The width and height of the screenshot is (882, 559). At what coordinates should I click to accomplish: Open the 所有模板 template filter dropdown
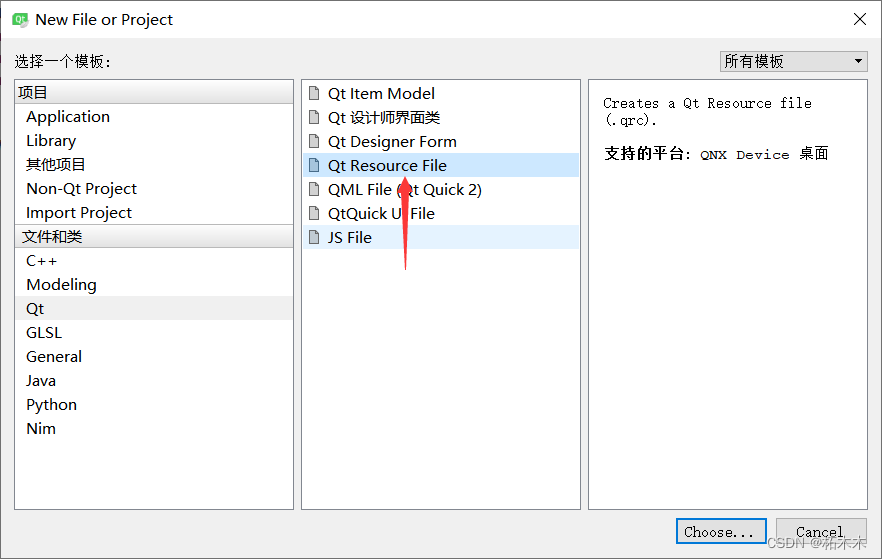(x=794, y=61)
